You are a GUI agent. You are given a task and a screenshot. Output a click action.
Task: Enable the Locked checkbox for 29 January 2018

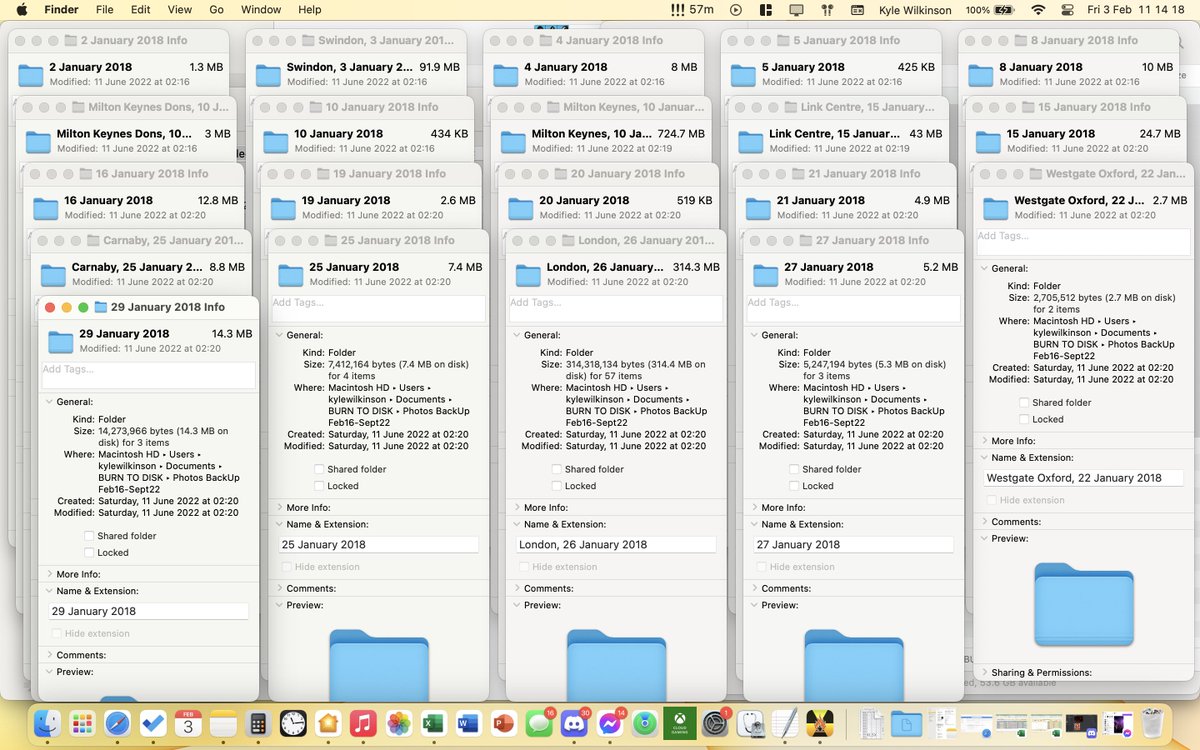click(x=88, y=551)
